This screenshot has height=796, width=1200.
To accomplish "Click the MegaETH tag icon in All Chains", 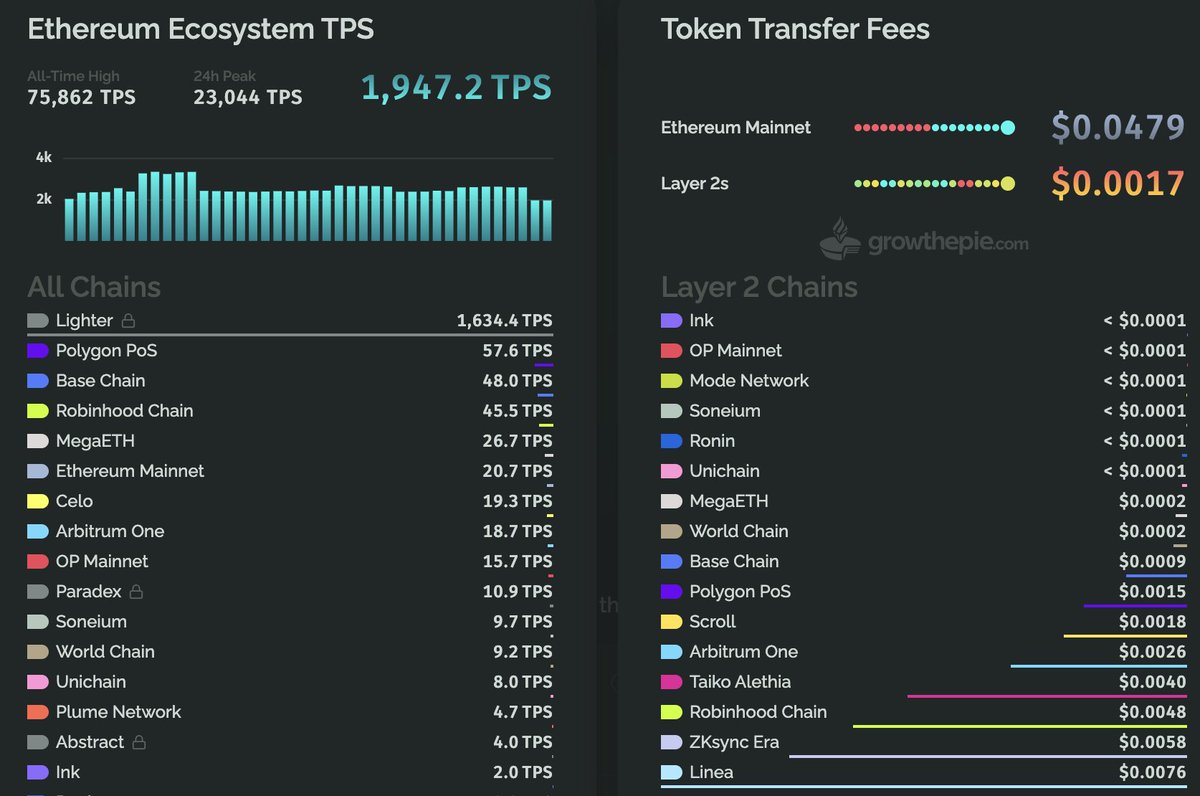I will tap(38, 441).
